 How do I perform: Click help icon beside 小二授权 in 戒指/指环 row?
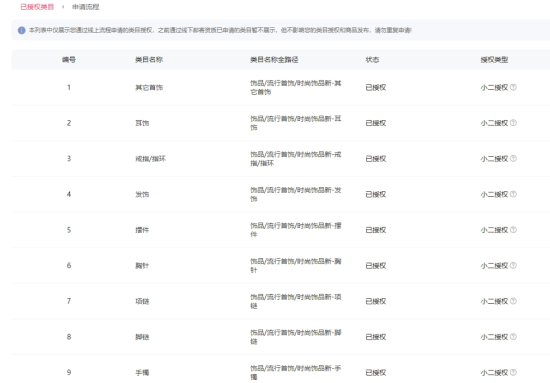[513, 159]
